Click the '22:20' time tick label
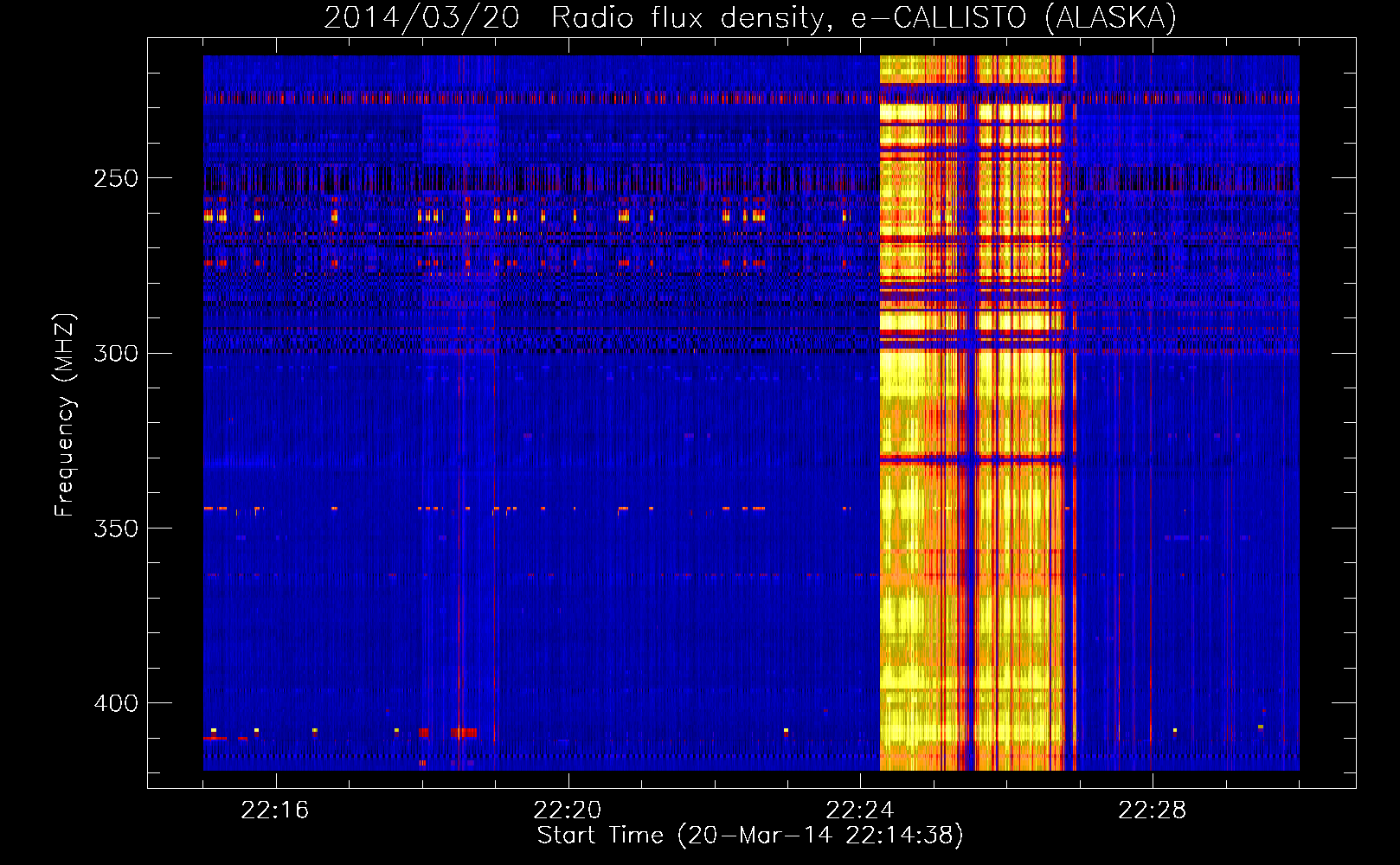 click(x=568, y=811)
